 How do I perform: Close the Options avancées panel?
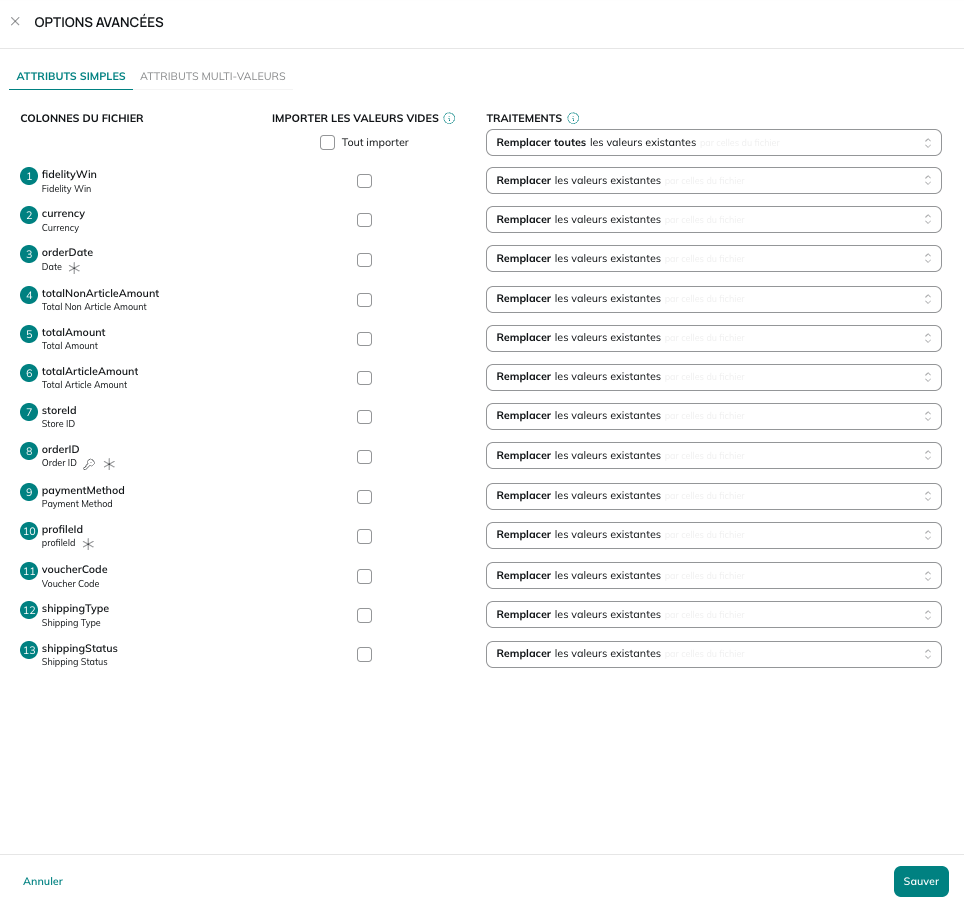pos(15,22)
